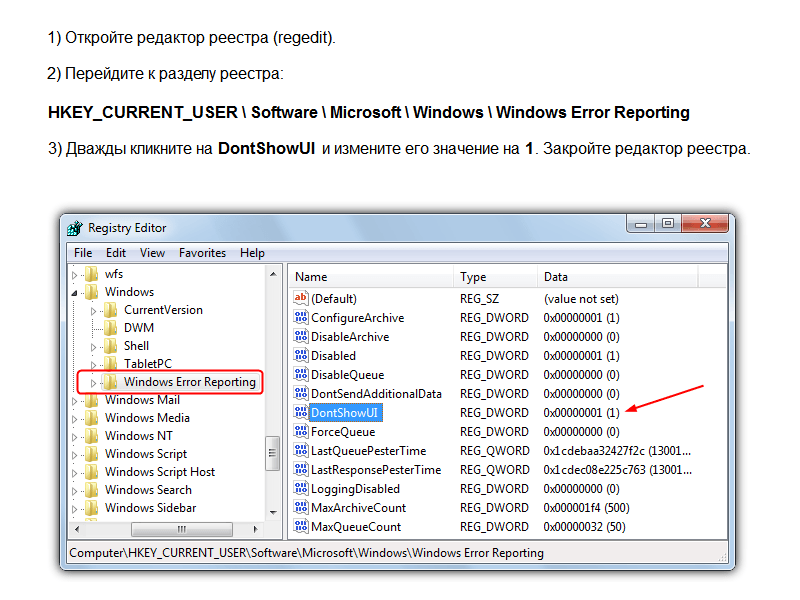800x600 pixels.
Task: Click the tree pane scroll down arrow
Action: (x=273, y=512)
